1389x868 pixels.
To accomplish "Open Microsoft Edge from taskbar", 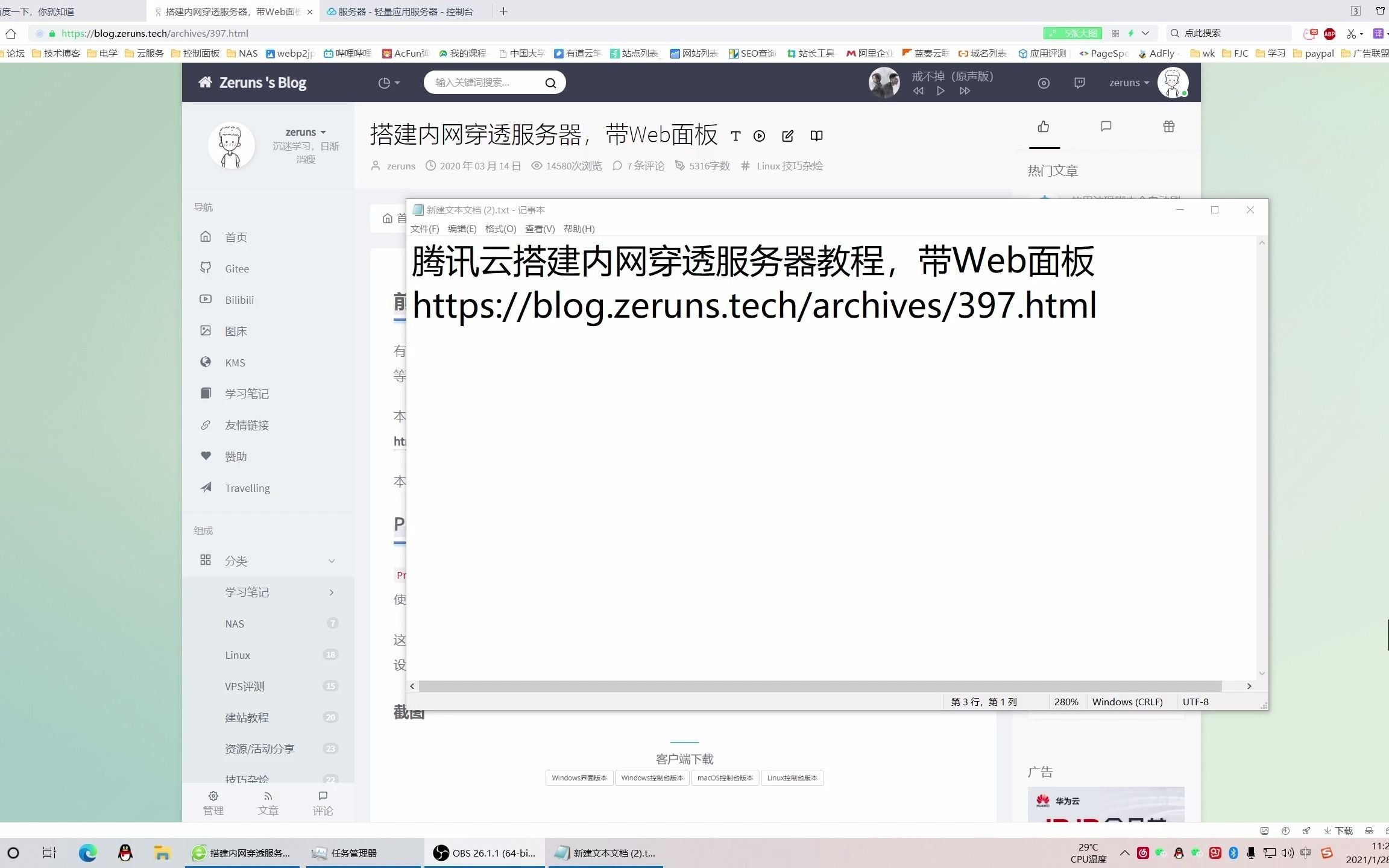I will 87,853.
